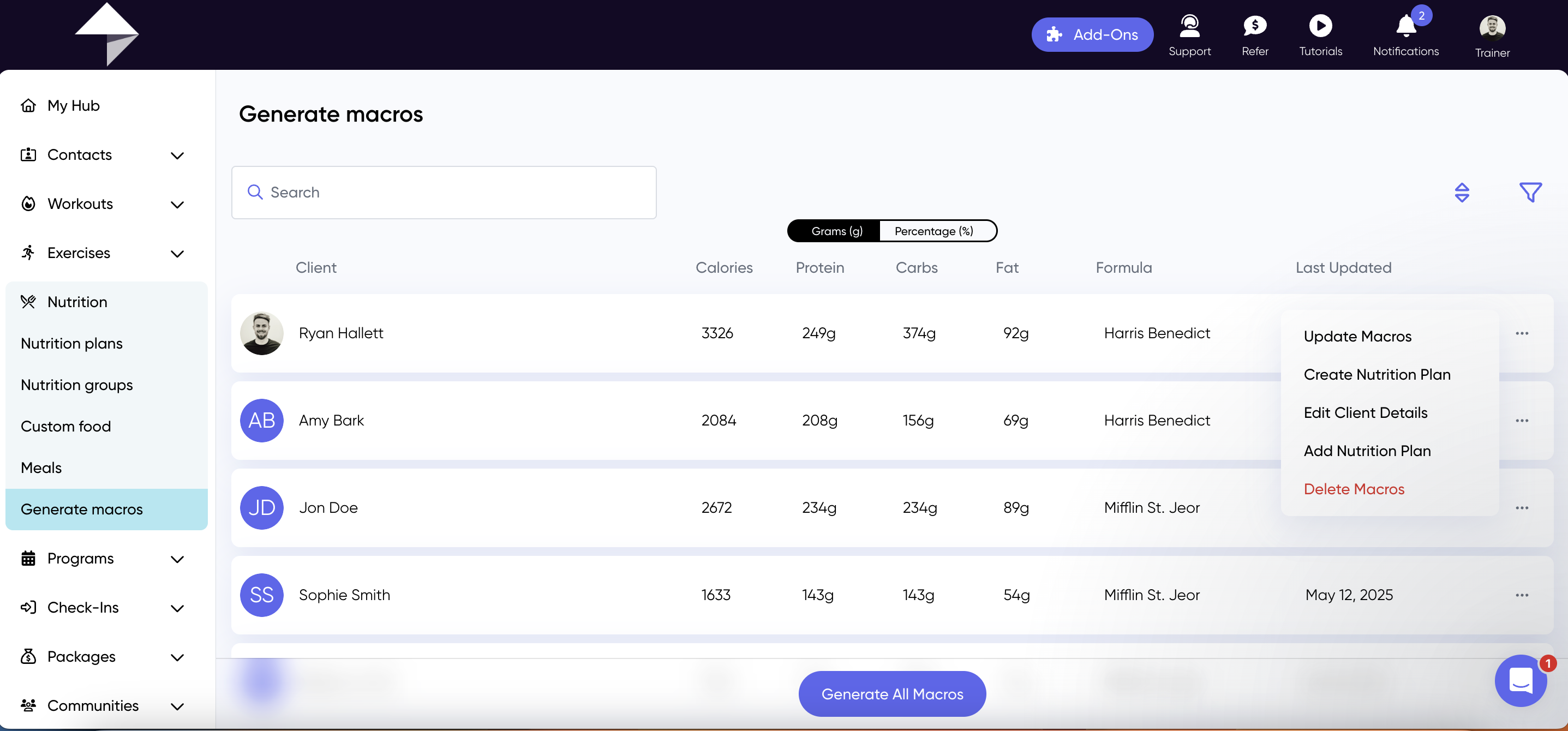
Task: Expand the Communities chevron
Action: (x=177, y=706)
